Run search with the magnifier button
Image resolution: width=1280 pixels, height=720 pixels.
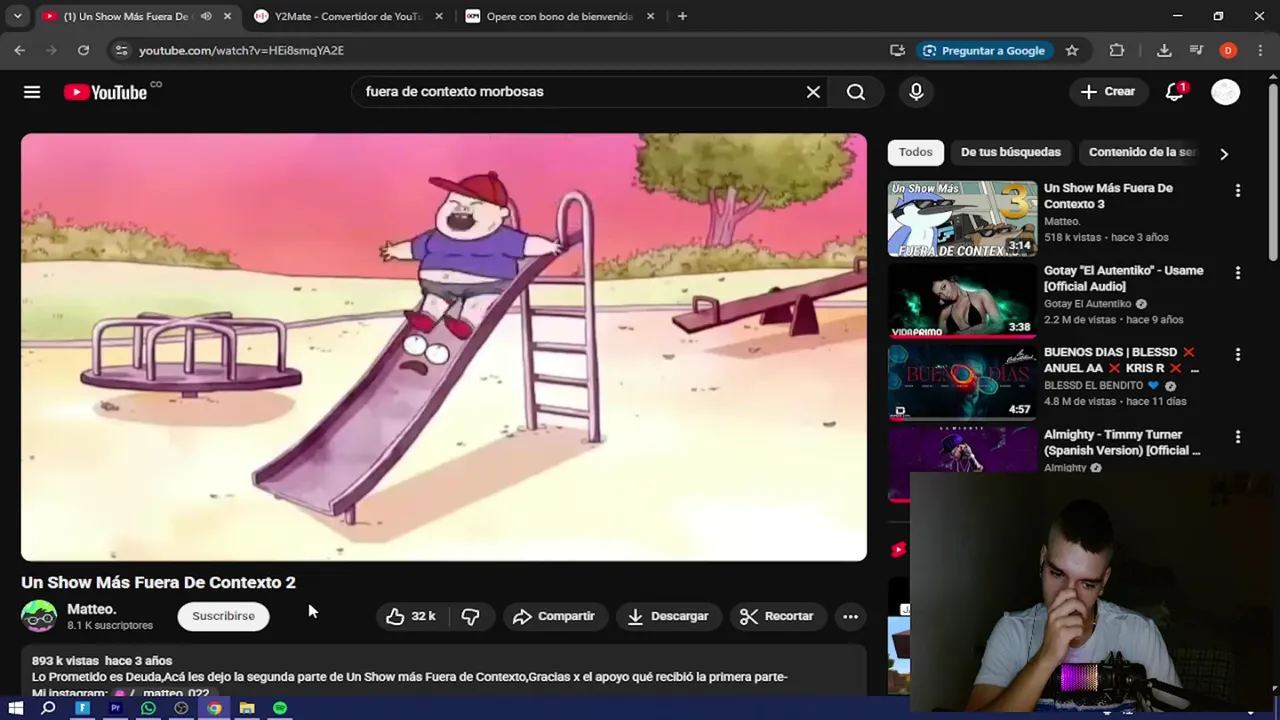coord(856,92)
